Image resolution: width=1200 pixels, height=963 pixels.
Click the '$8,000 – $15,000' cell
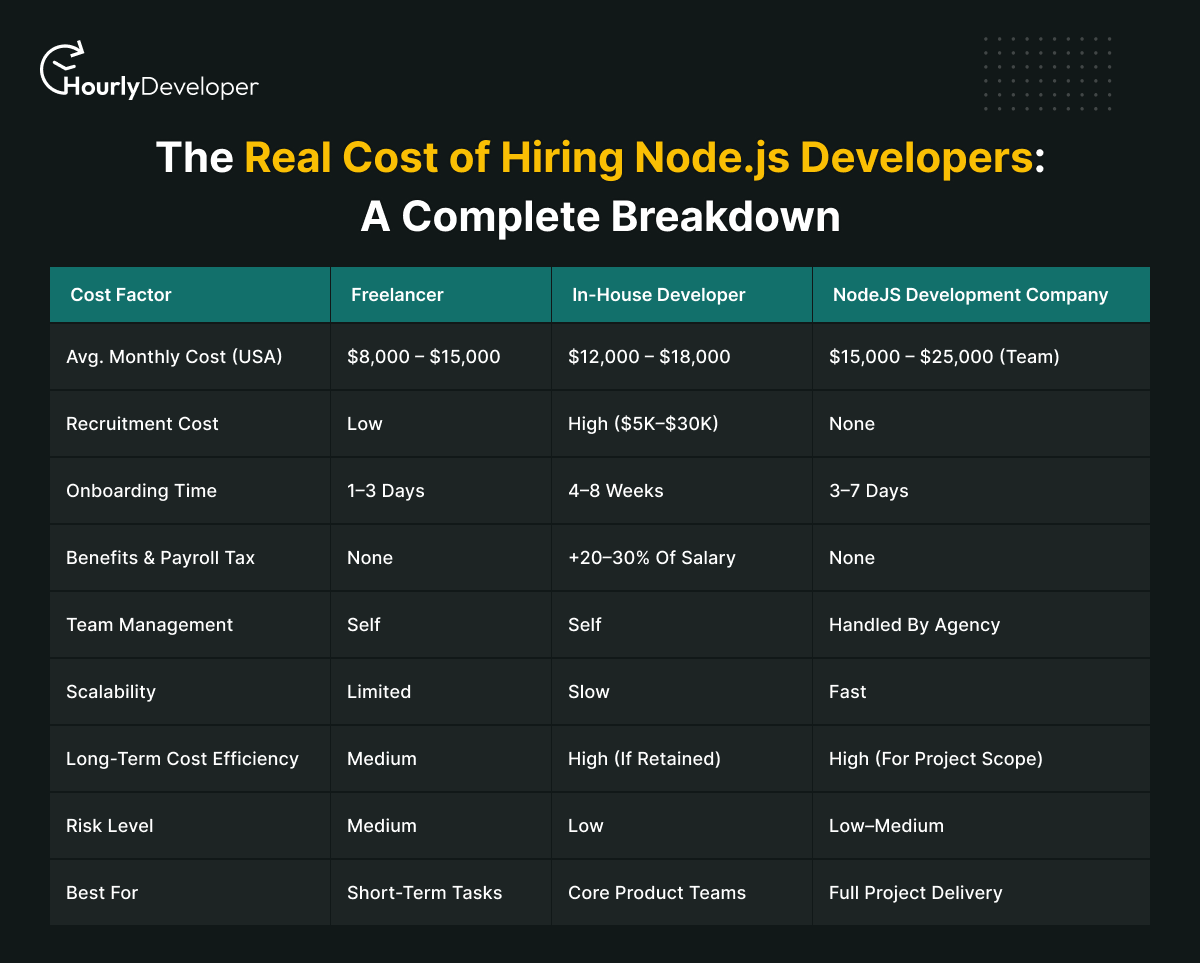(x=424, y=357)
